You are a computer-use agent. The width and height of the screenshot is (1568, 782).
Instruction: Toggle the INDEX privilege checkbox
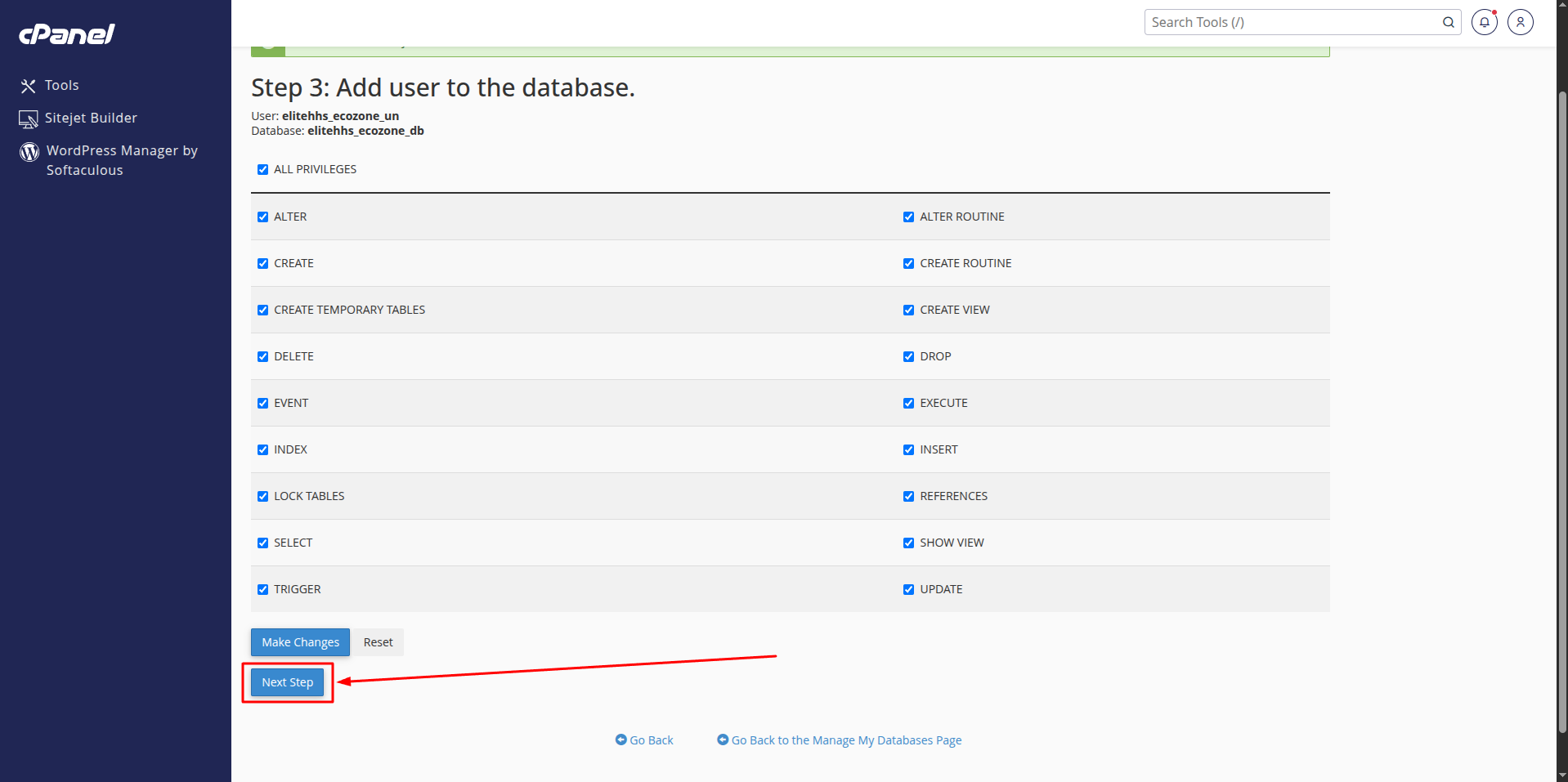point(262,449)
